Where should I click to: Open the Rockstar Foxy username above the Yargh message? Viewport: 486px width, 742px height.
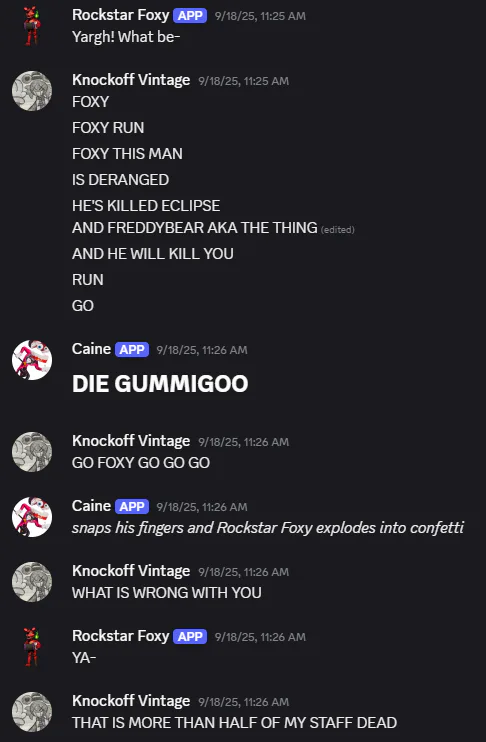(120, 15)
